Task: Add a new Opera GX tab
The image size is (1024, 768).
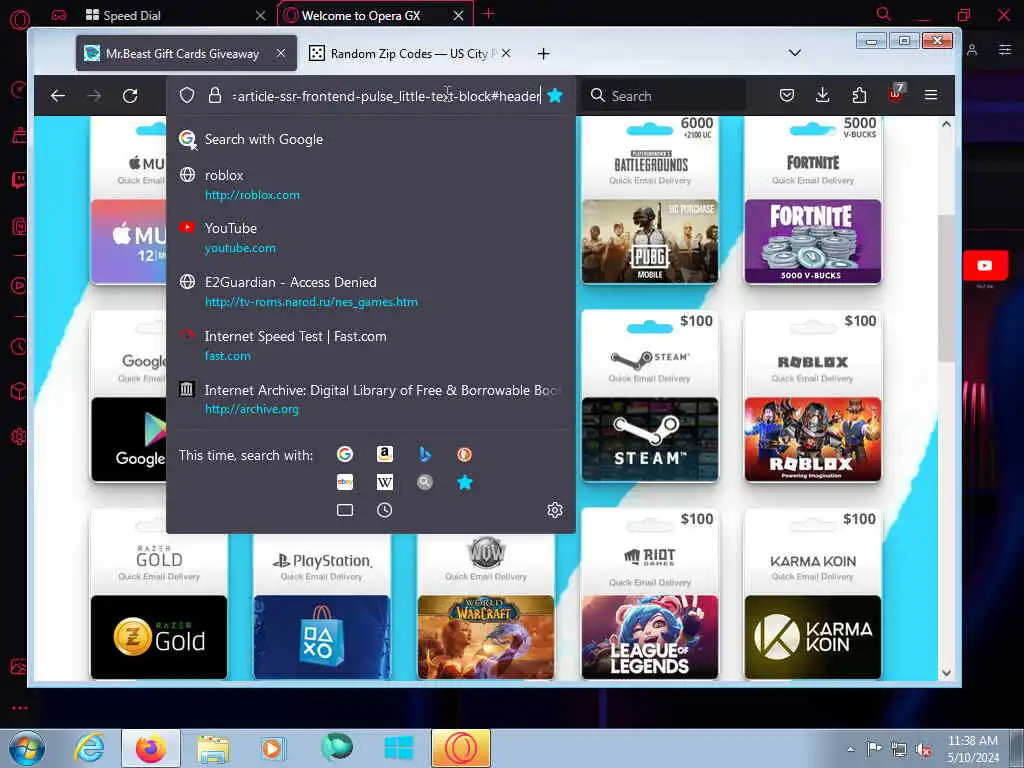Action: [488, 14]
